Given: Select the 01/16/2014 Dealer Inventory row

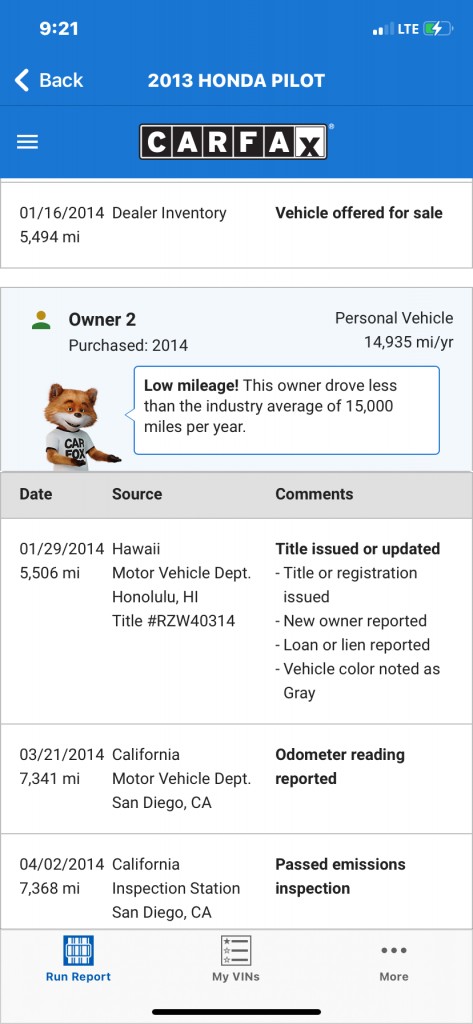Looking at the screenshot, I should (x=236, y=225).
